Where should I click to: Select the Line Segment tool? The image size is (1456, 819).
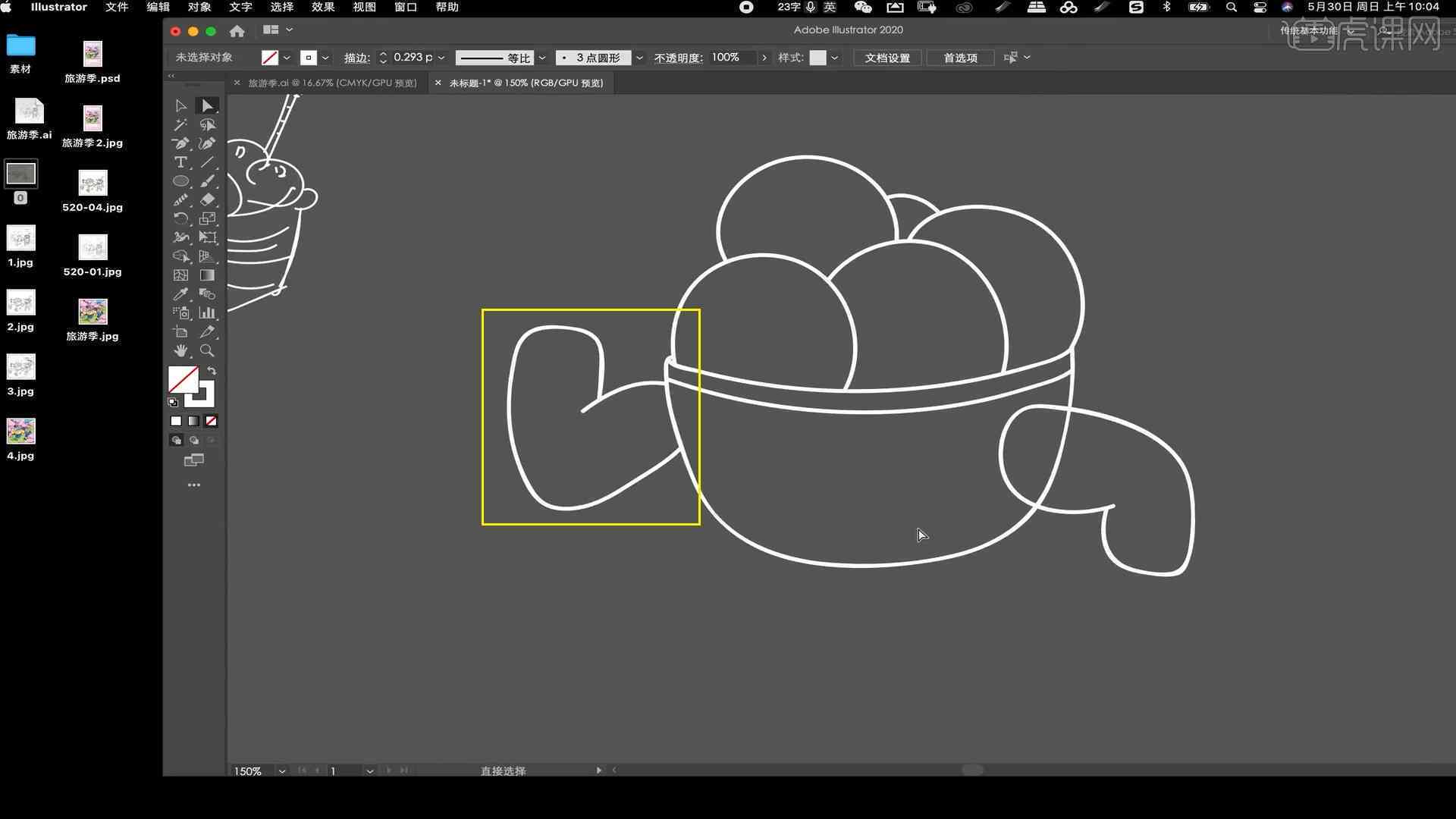pos(207,162)
